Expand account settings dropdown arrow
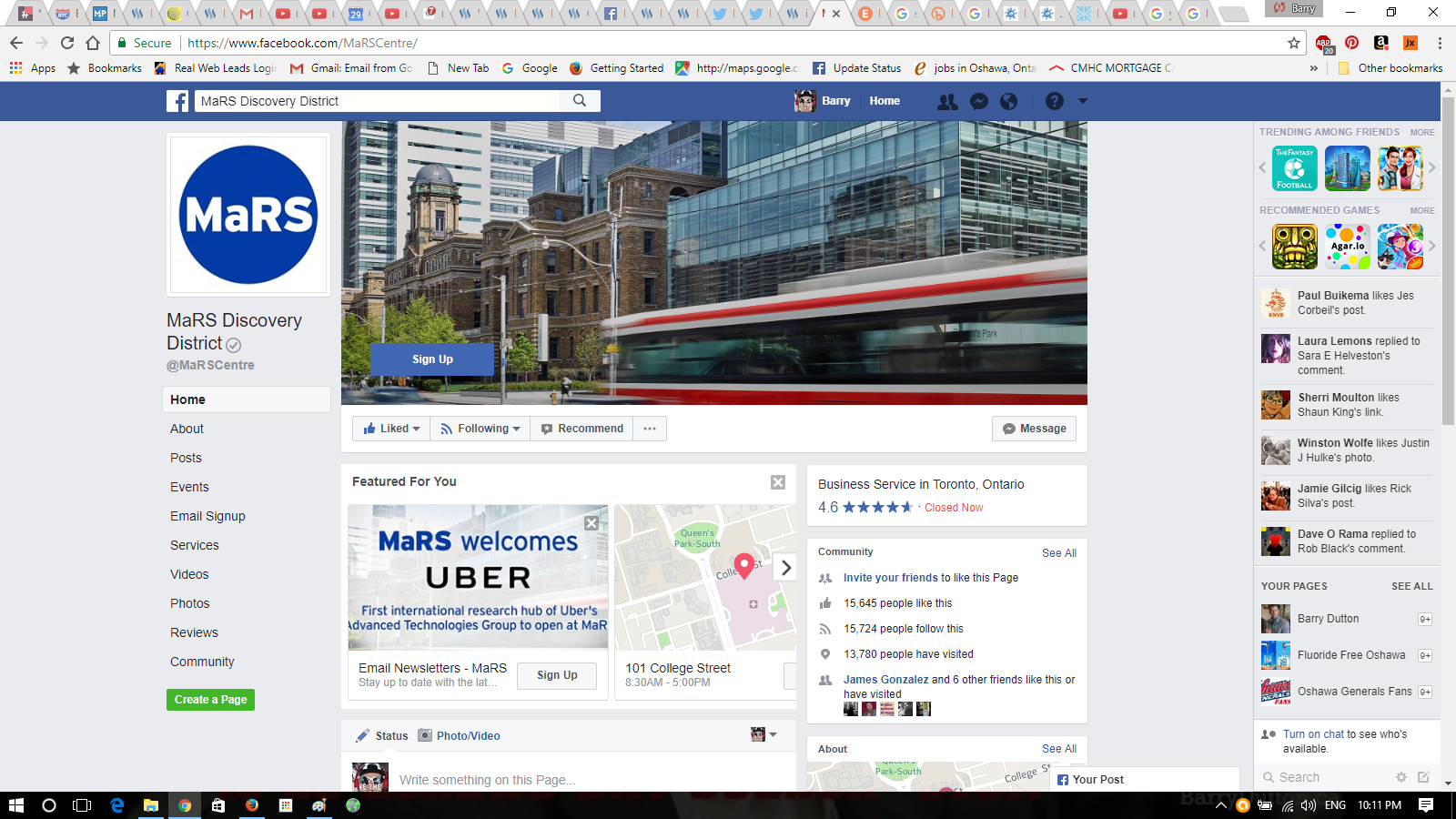Viewport: 1456px width, 819px height. tap(1083, 102)
